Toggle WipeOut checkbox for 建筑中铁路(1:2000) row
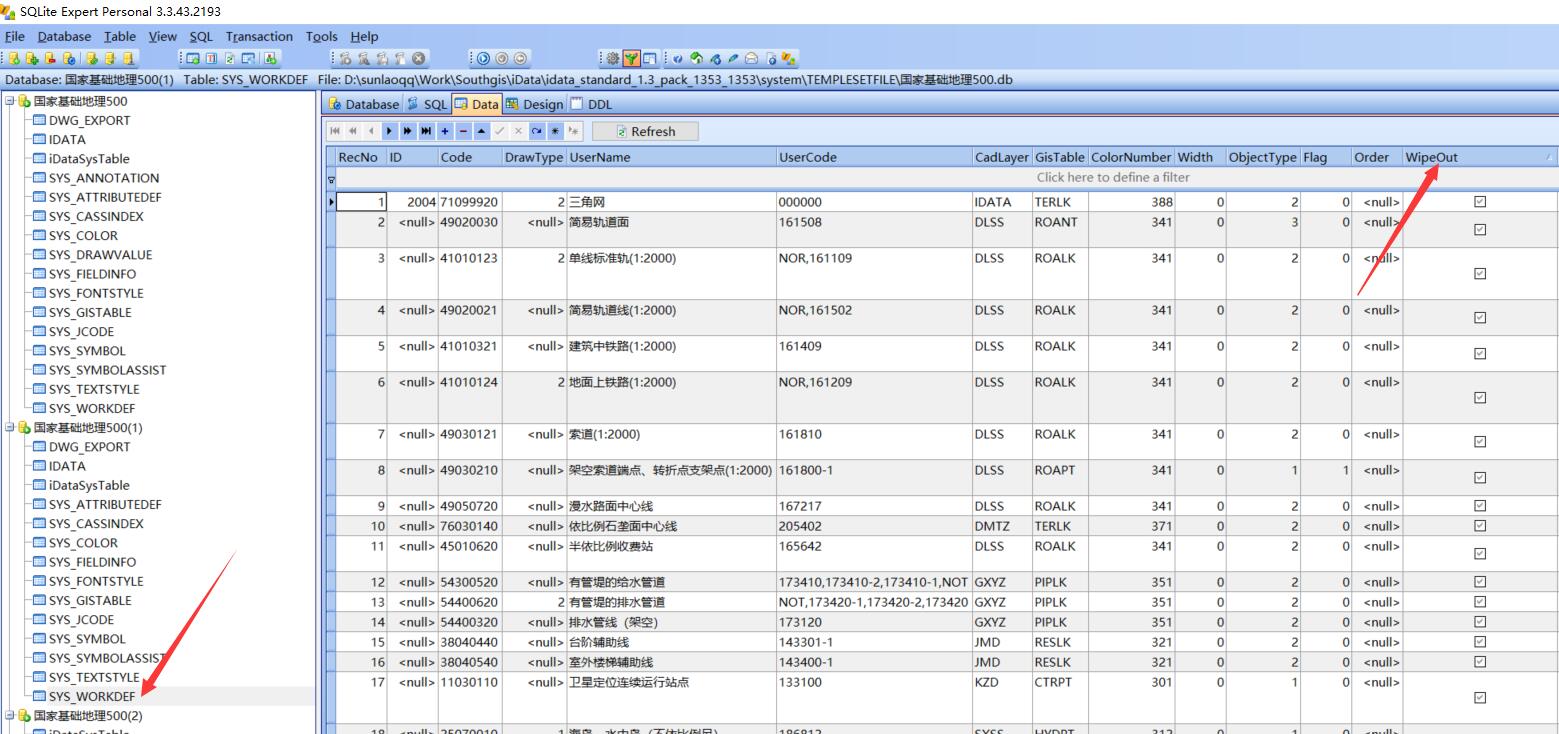Viewport: 1559px width, 734px height. (x=1480, y=353)
